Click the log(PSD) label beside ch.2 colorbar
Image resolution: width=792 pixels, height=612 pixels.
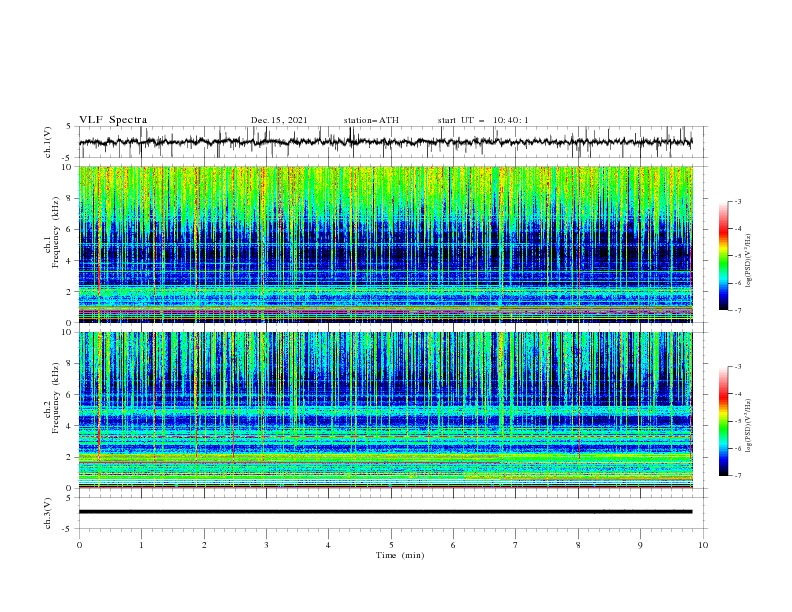(x=749, y=426)
